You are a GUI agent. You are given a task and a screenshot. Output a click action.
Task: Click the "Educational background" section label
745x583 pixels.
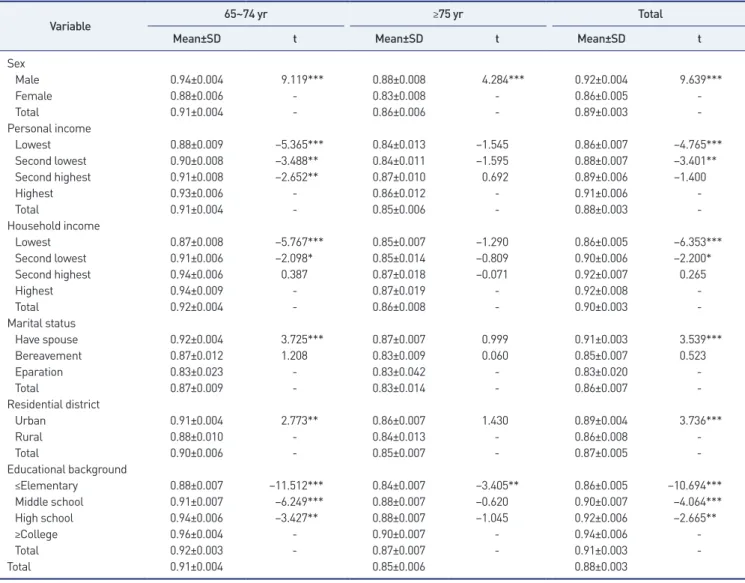pyautogui.click(x=67, y=469)
